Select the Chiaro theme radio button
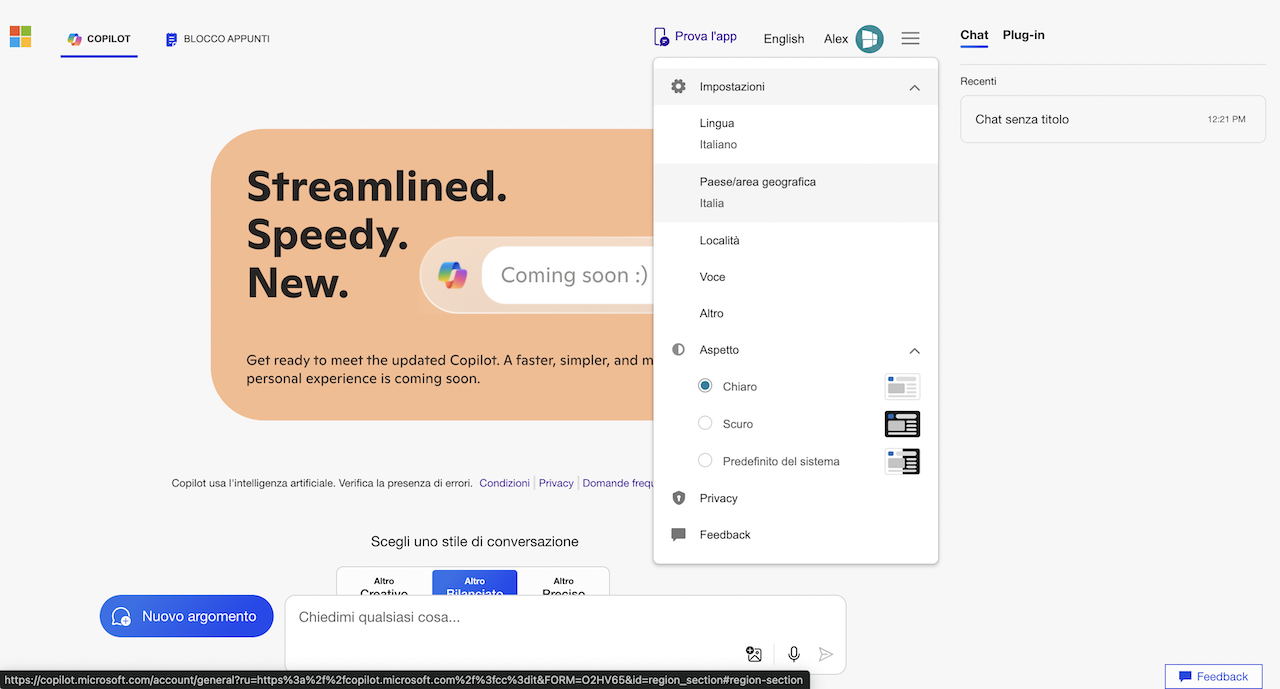The image size is (1280, 689). (705, 386)
